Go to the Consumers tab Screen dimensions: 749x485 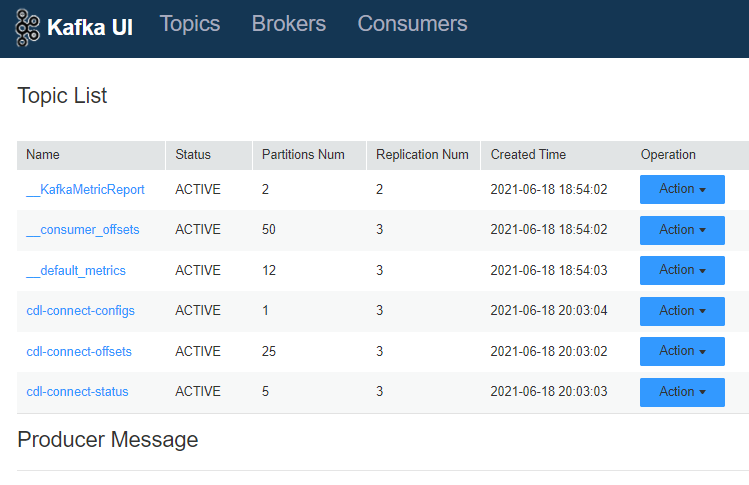412,24
